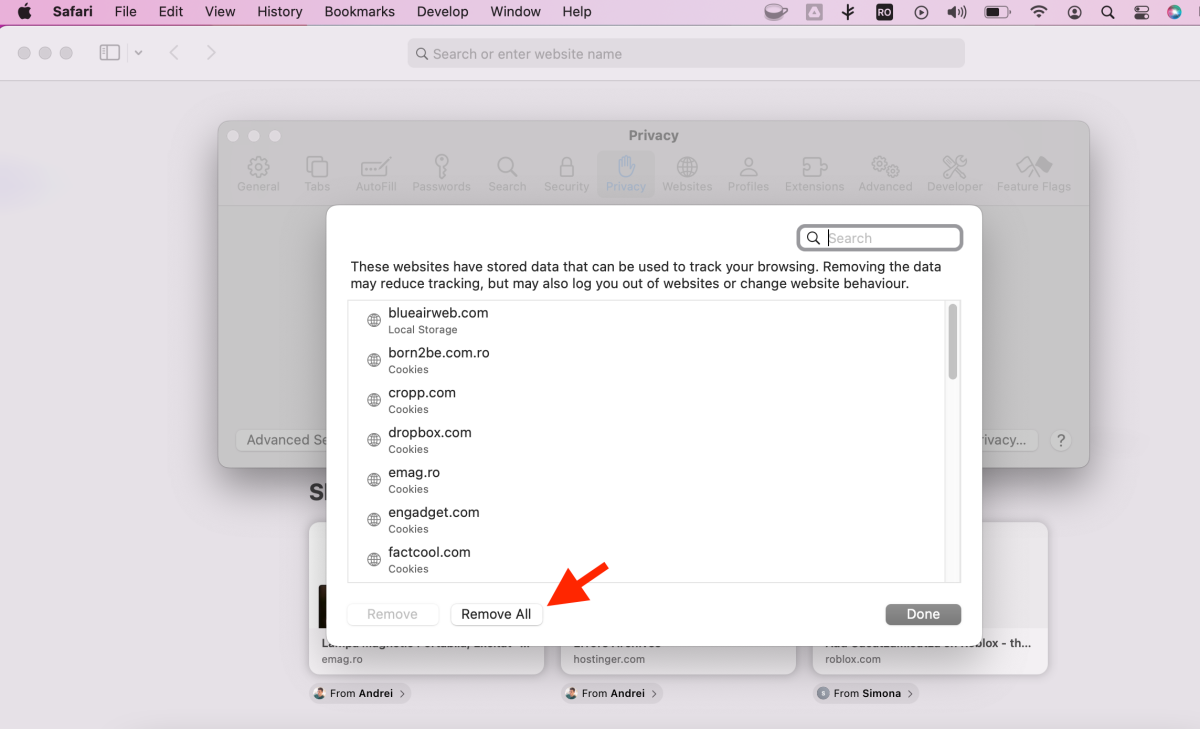Viewport: 1200px width, 729px height.
Task: Click the Wi-Fi status icon
Action: [x=1039, y=12]
